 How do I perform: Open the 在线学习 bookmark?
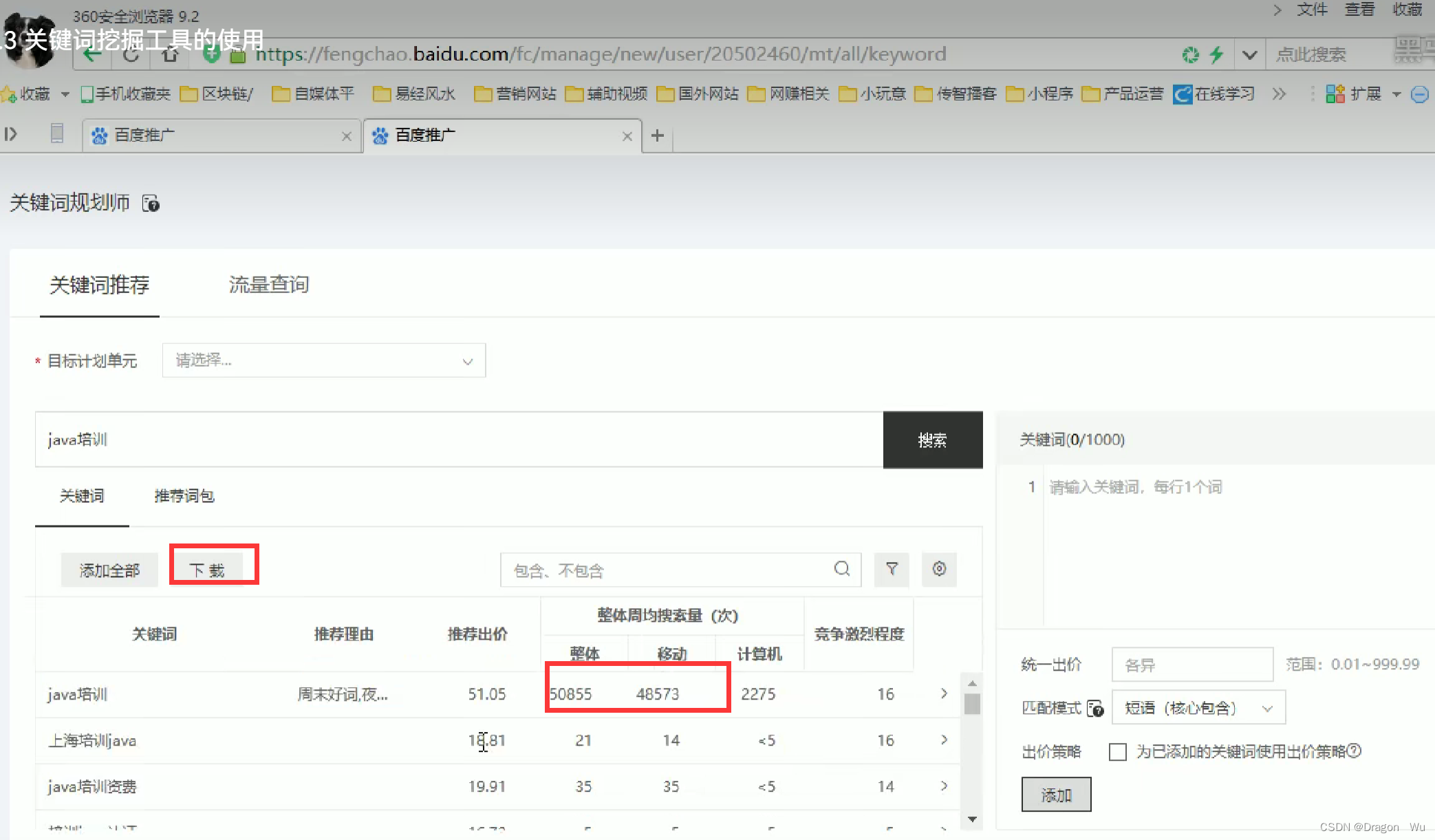point(1214,94)
